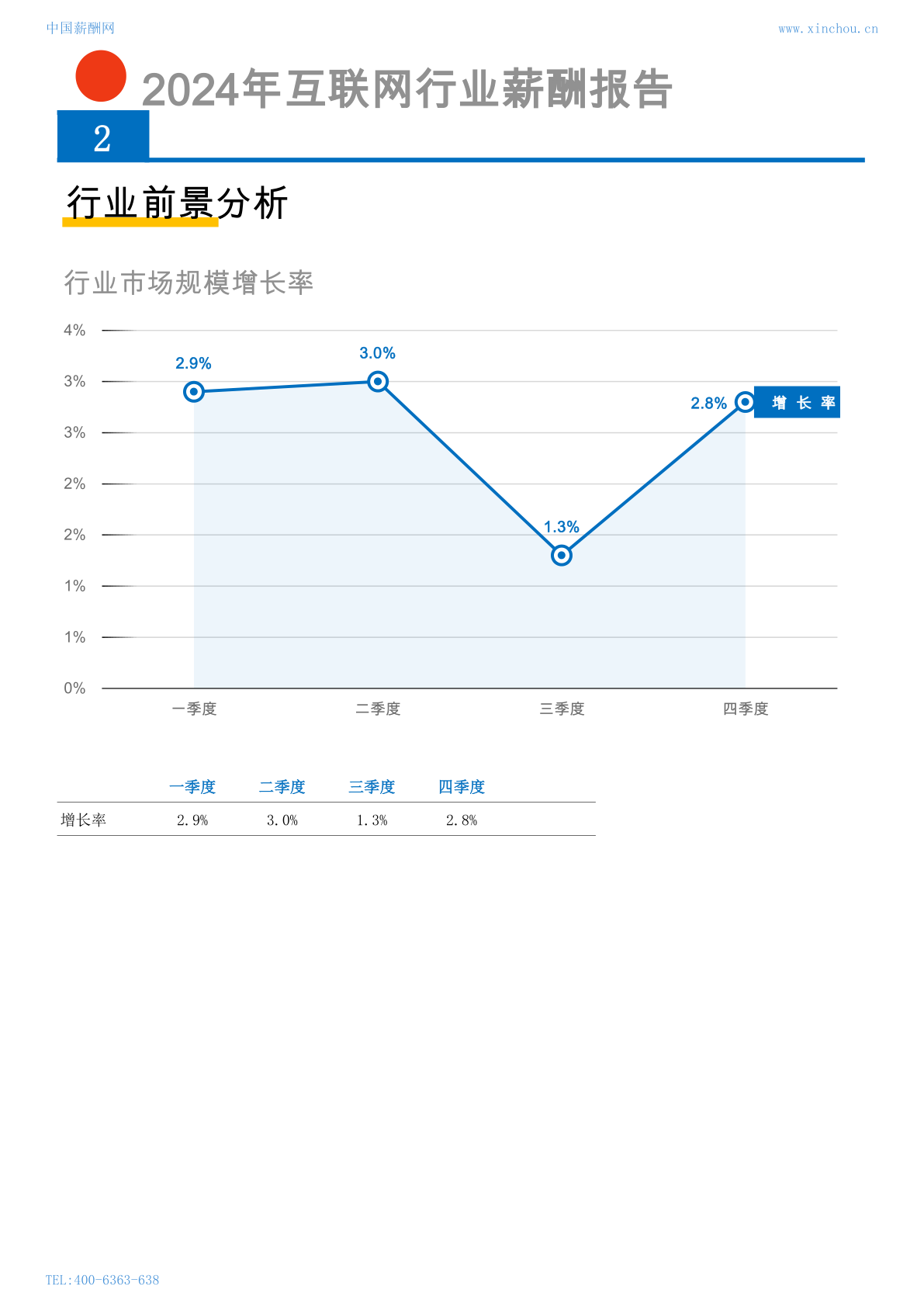The width and height of the screenshot is (924, 1307).
Task: Click the 行业市场规模增长率 chart title
Action: (x=189, y=283)
